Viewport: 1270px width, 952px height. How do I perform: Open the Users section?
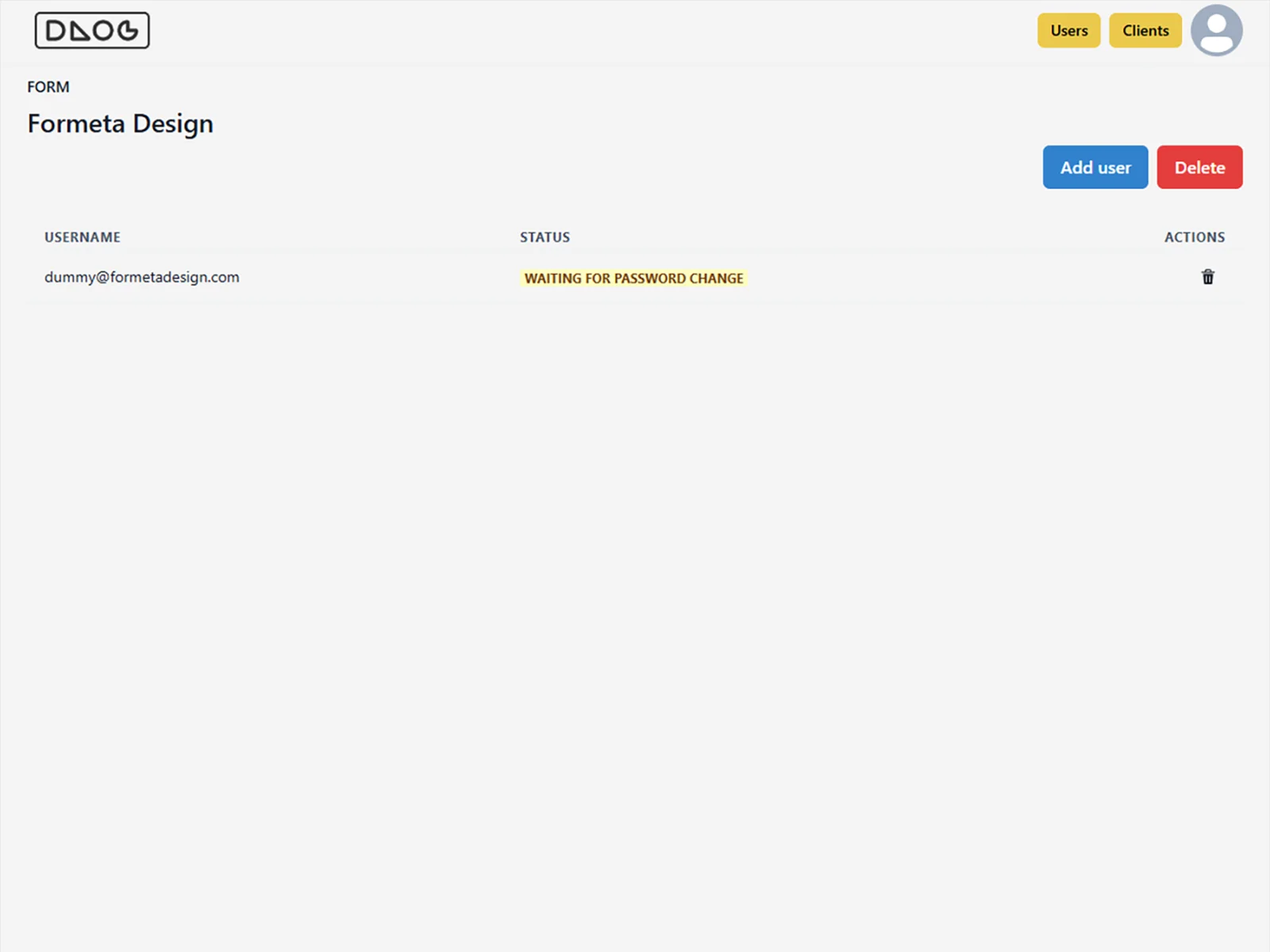coord(1068,31)
